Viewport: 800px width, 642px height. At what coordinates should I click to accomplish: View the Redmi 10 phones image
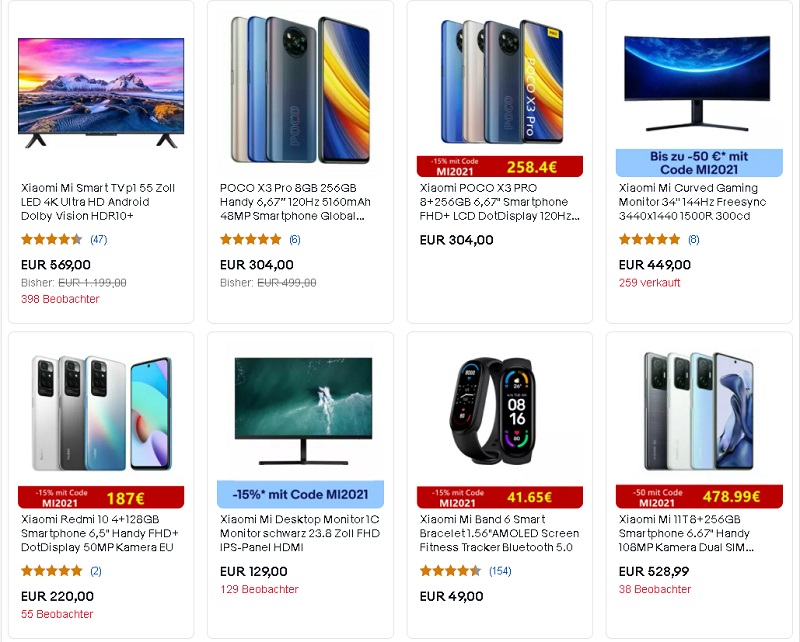coord(101,413)
